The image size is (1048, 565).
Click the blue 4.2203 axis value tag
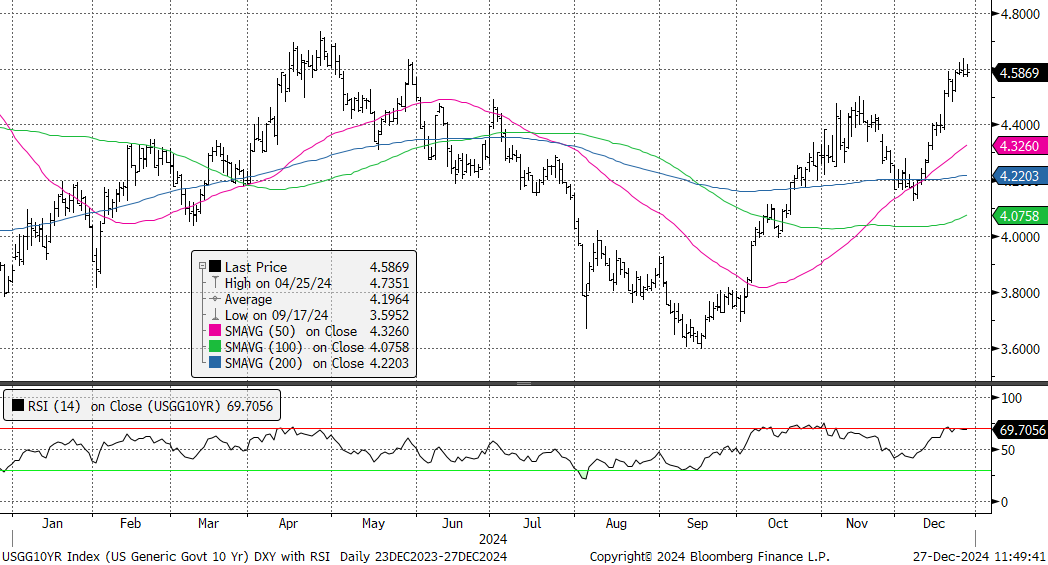pyautogui.click(x=1018, y=176)
